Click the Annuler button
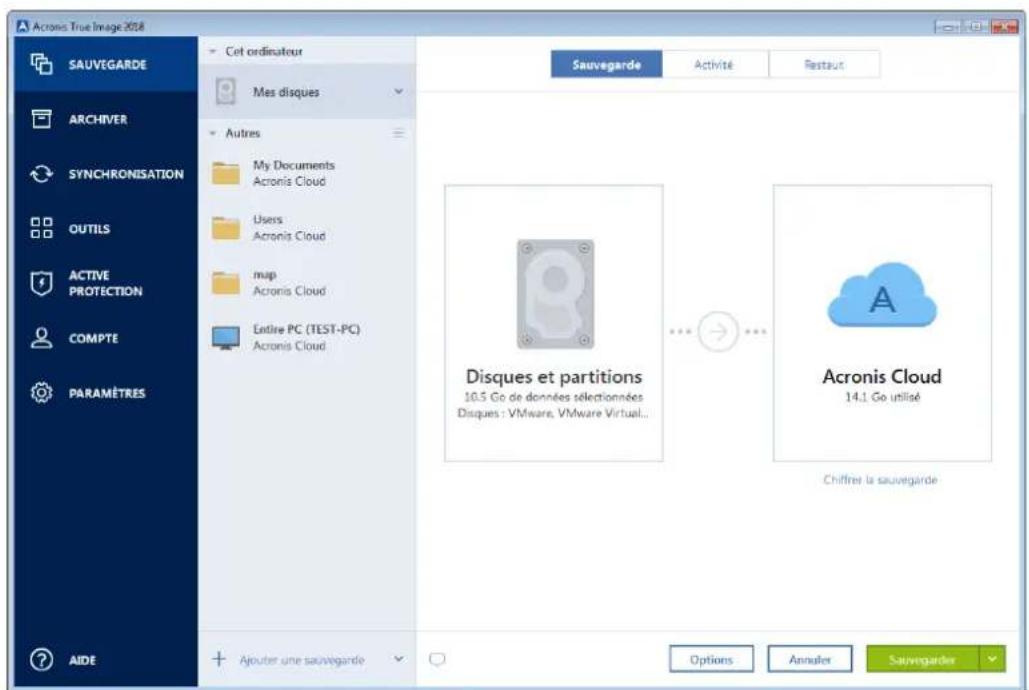 [810, 659]
